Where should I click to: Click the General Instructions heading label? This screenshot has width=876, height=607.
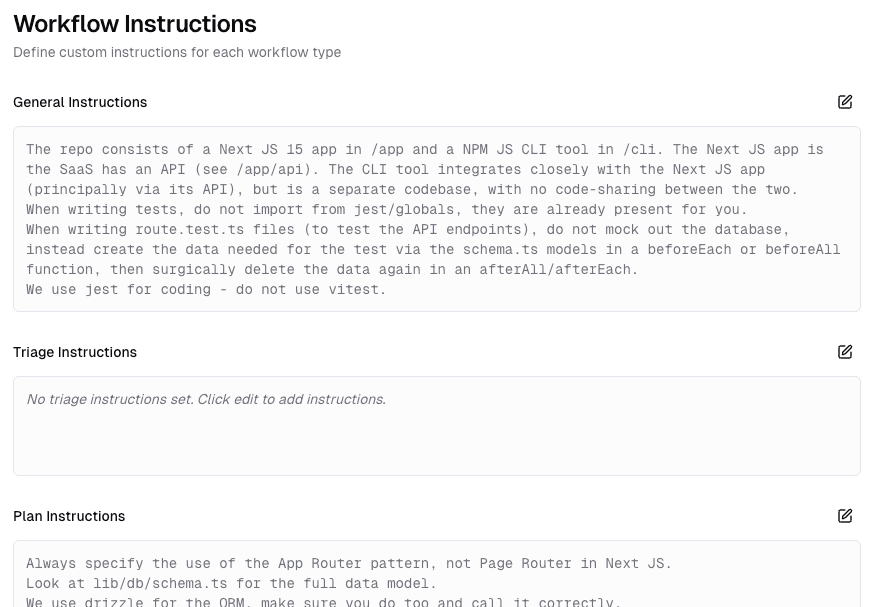[x=80, y=101]
